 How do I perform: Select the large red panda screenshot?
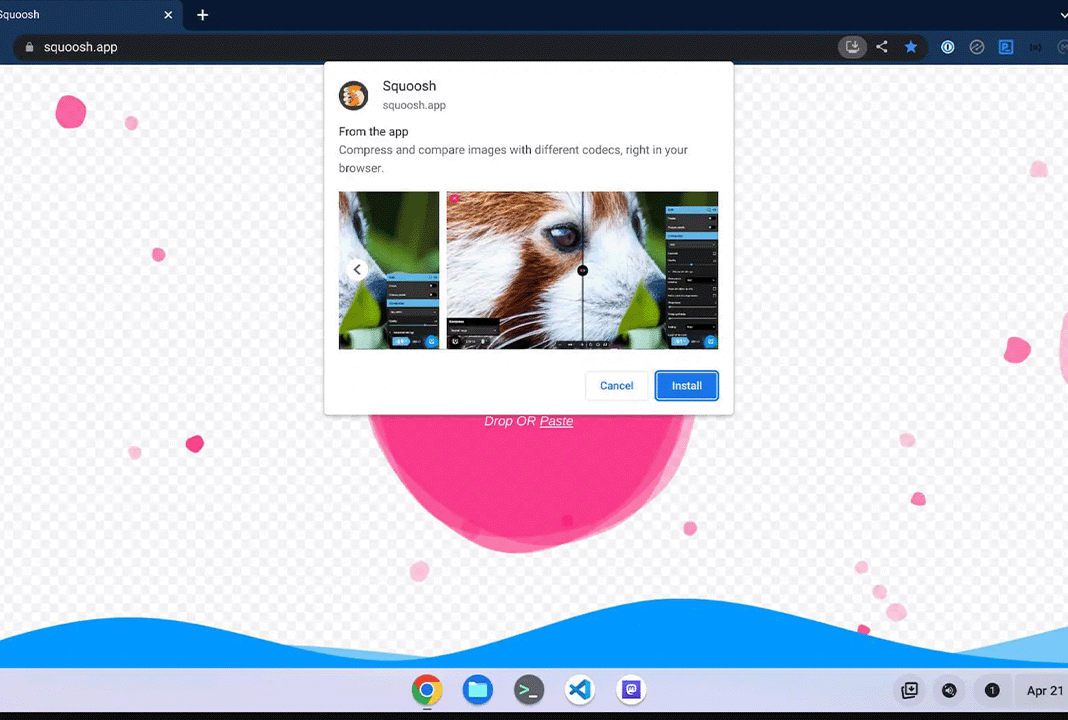[582, 270]
